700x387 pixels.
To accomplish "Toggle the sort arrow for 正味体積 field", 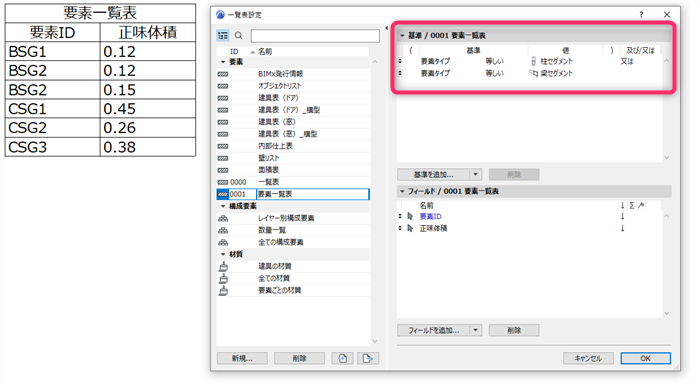I will pos(622,229).
